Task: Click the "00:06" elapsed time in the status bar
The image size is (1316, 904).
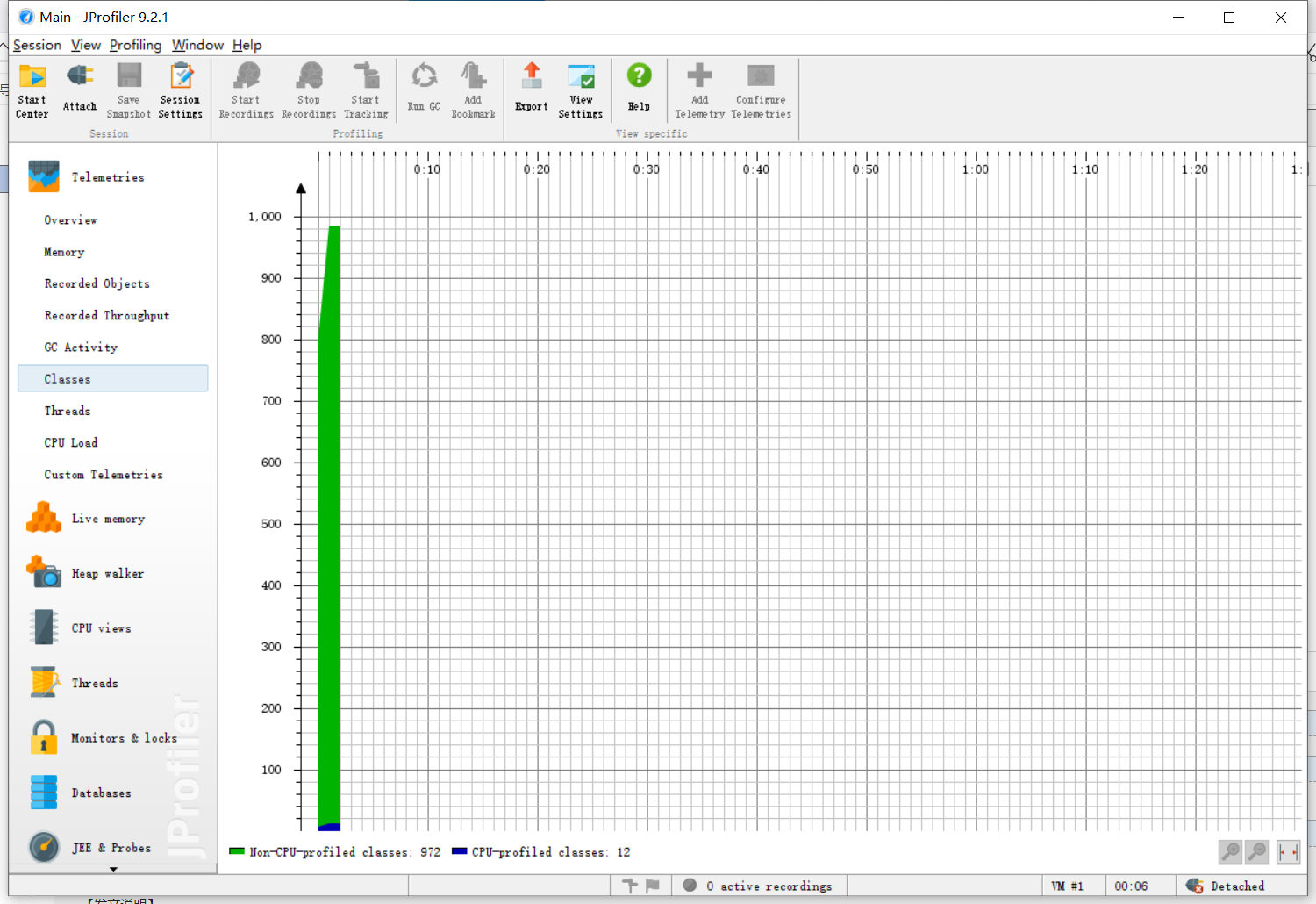Action: [x=1131, y=886]
